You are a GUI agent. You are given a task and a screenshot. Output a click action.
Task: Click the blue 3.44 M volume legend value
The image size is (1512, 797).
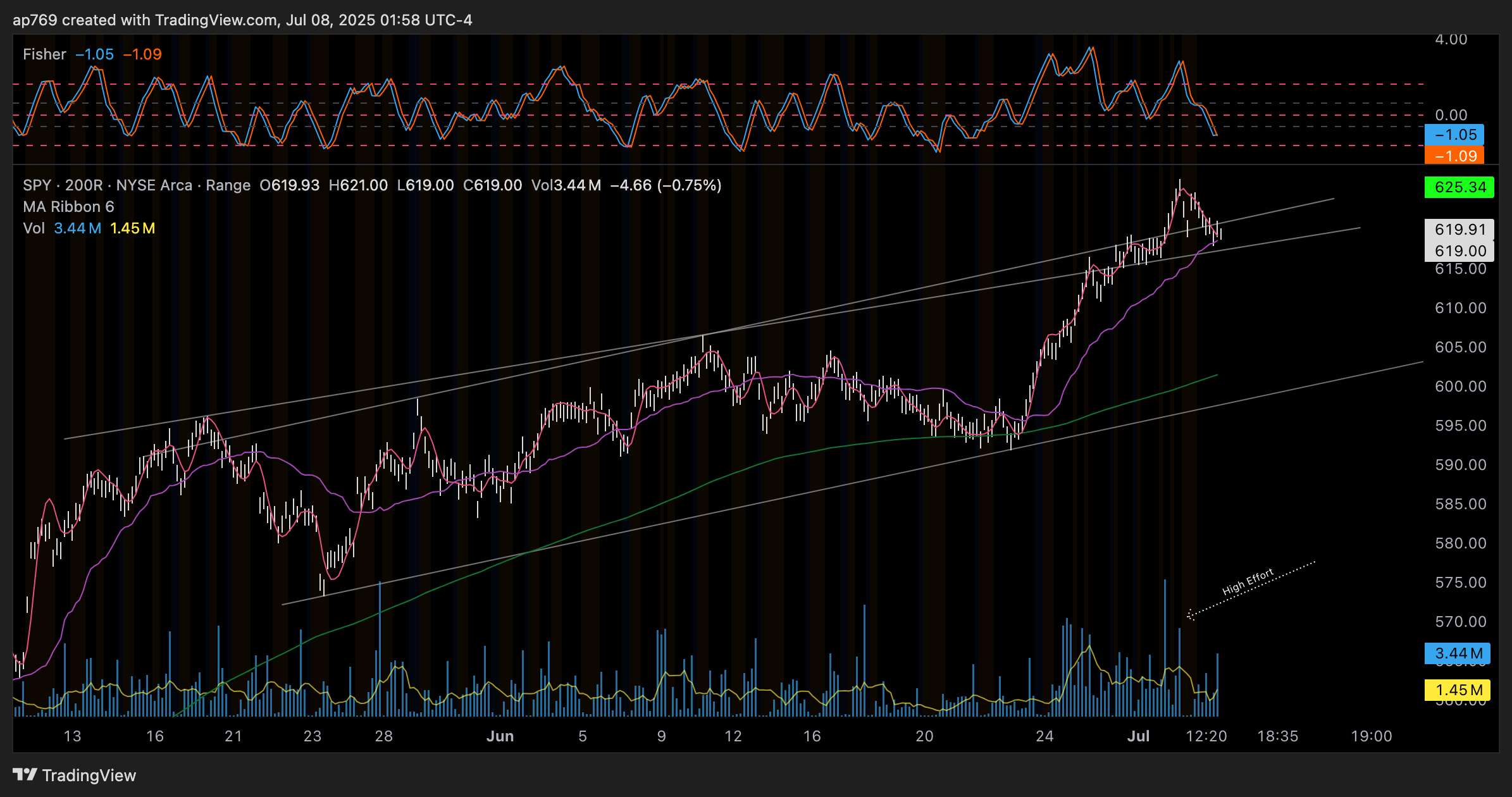click(x=77, y=228)
